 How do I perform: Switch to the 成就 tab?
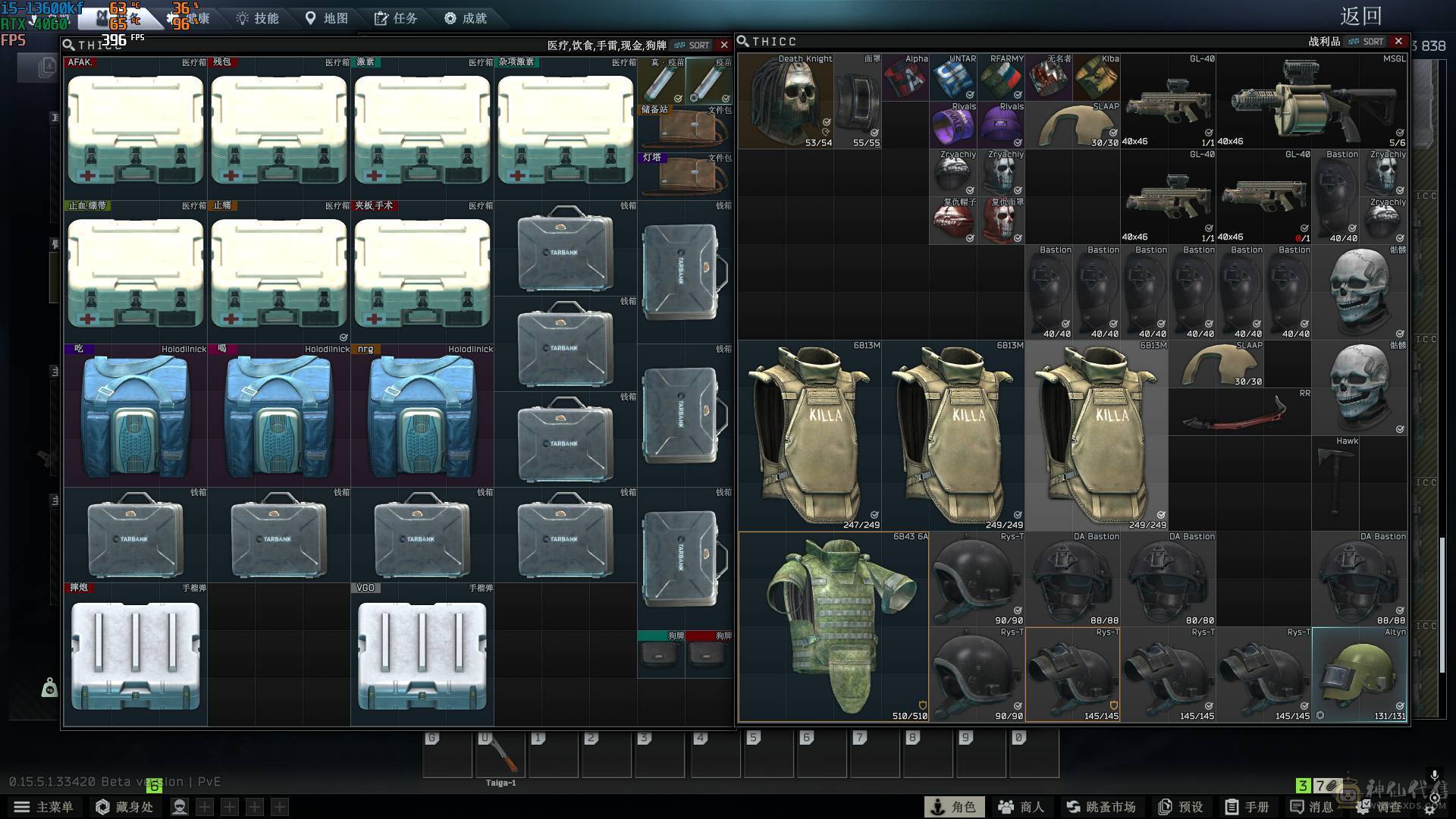466,17
